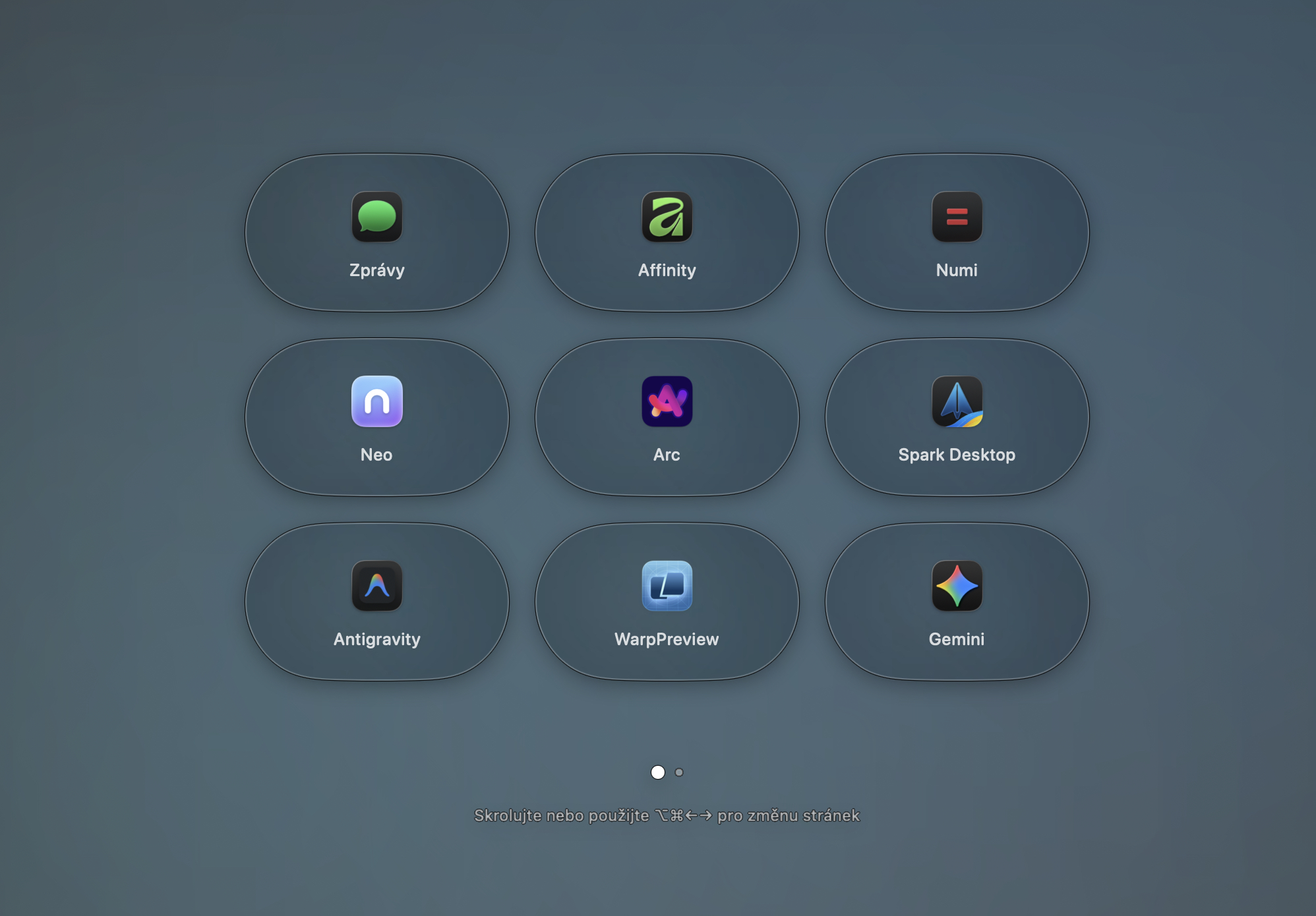Switch to the second Launchpad page dot

click(678, 772)
